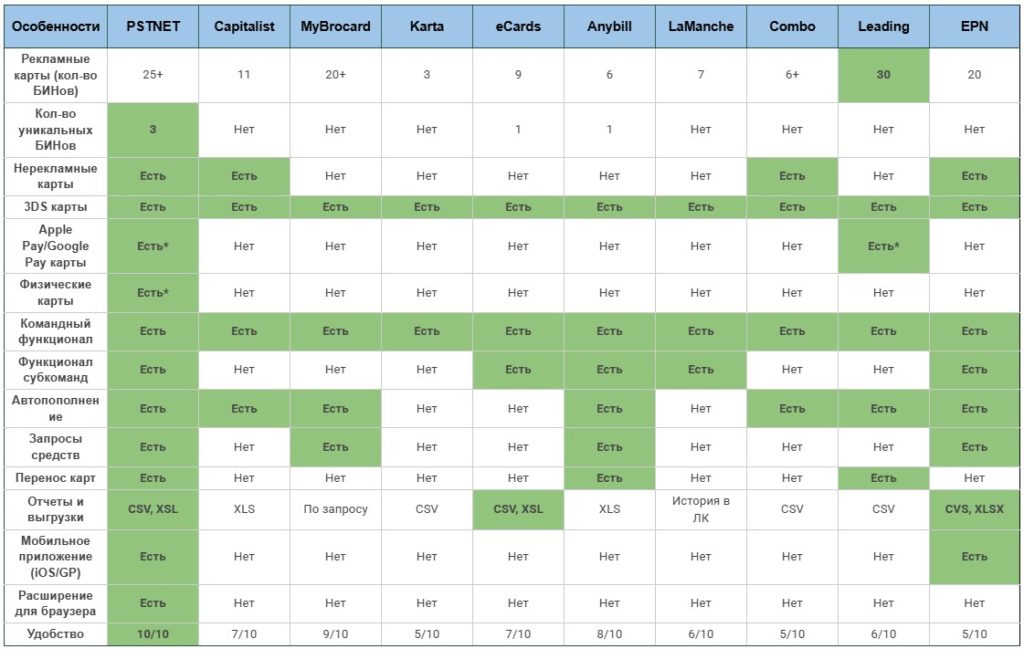Select PSTNET unique BINs cell showing 3
The image size is (1024, 649).
[x=153, y=130]
